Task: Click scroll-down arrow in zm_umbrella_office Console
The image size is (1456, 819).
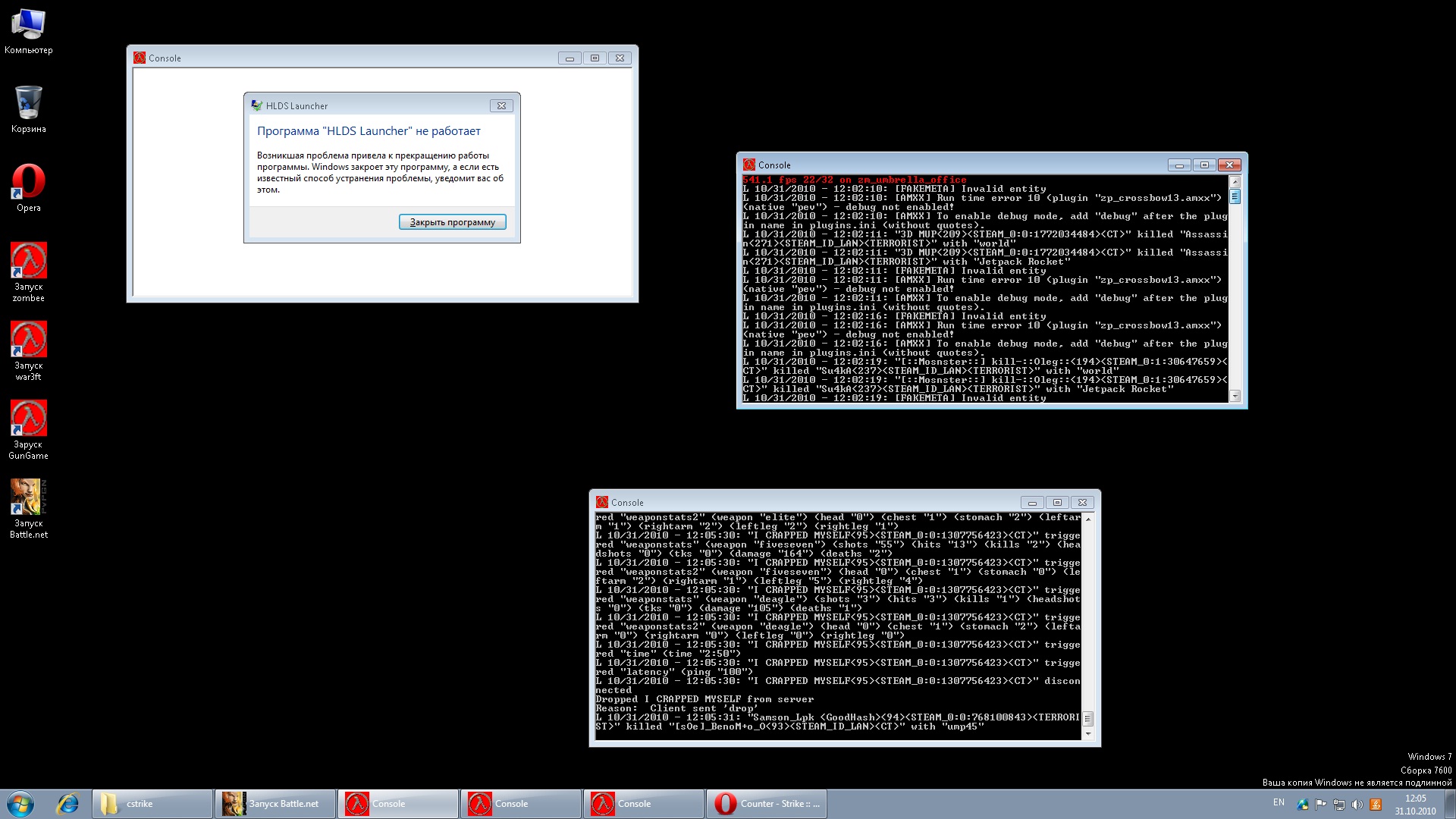Action: [1235, 396]
